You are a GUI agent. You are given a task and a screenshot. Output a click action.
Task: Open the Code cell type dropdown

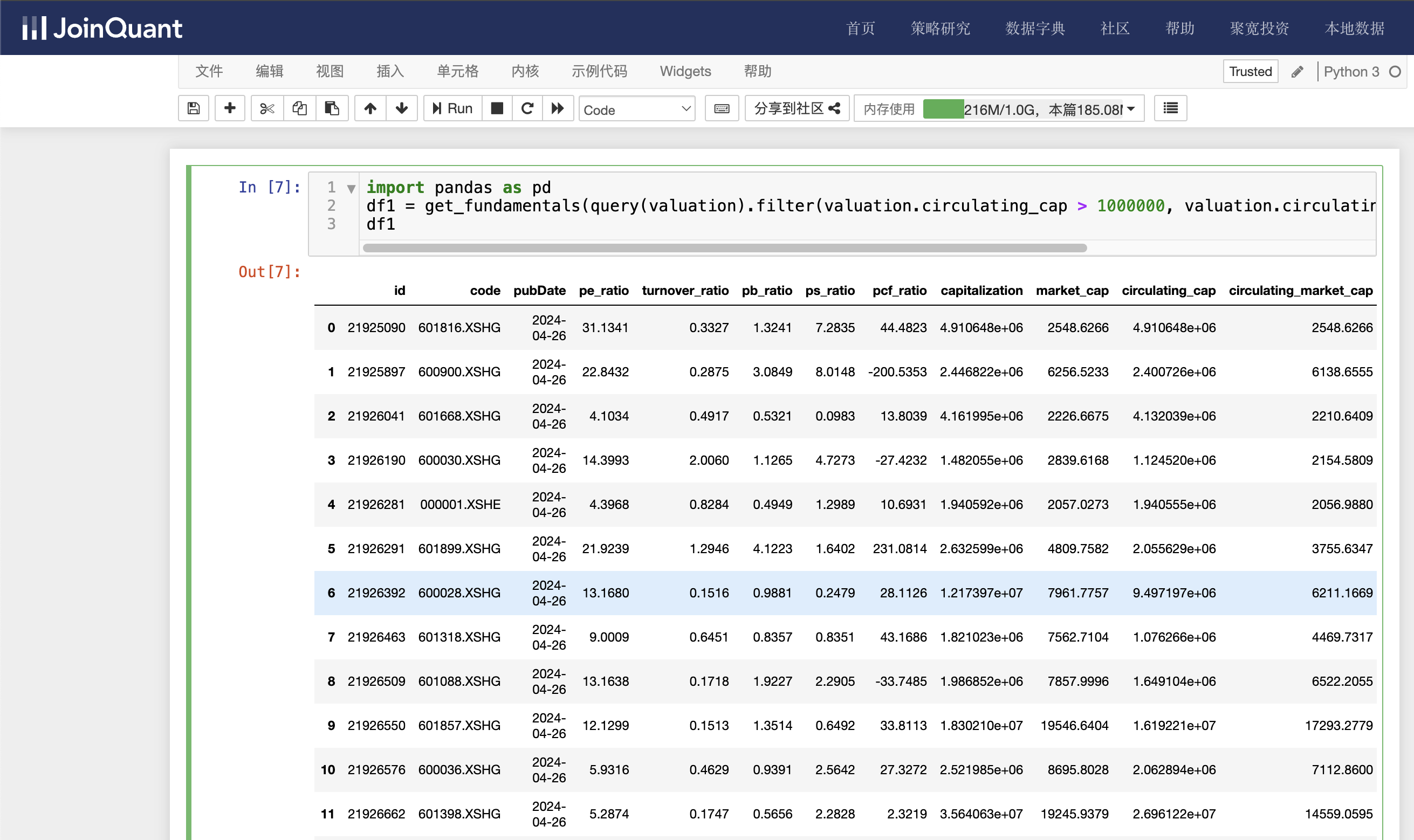tap(636, 109)
